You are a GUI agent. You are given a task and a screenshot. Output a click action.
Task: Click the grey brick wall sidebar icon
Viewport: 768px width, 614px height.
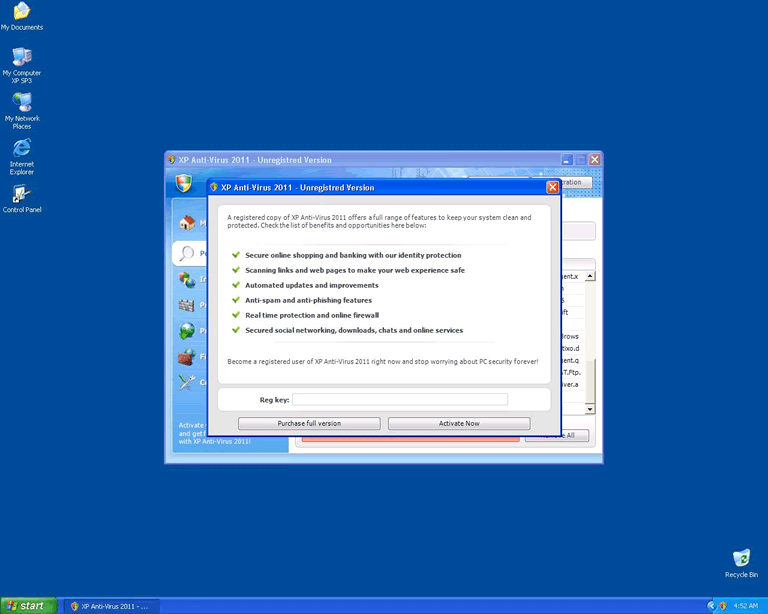point(186,305)
